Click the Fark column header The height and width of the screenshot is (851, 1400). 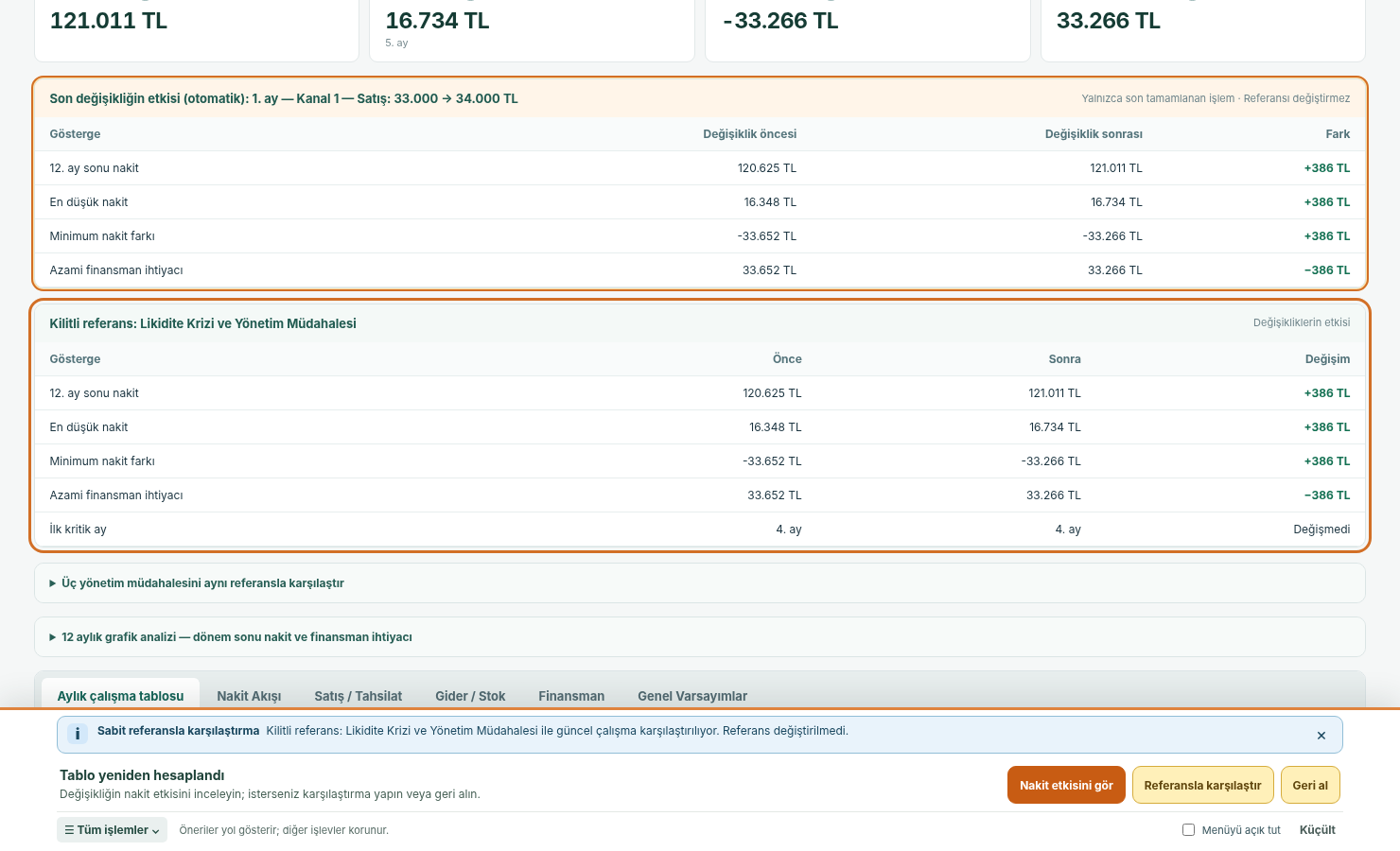click(1338, 134)
